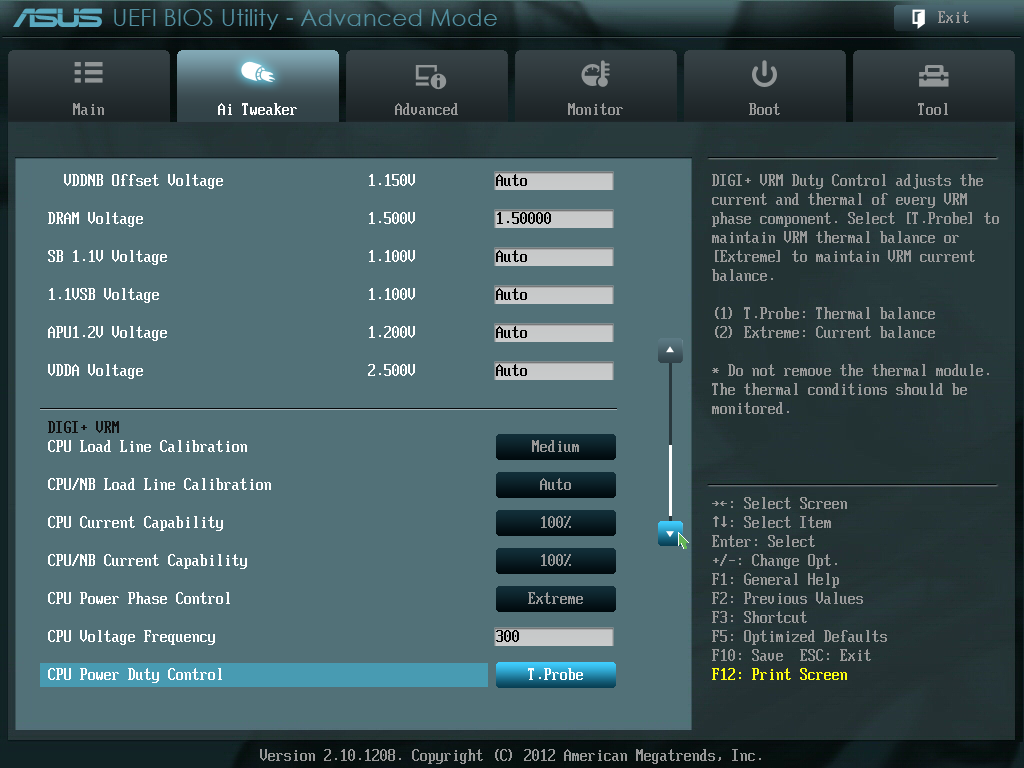
Task: Click the DRAM Voltage value field
Action: click(x=553, y=219)
